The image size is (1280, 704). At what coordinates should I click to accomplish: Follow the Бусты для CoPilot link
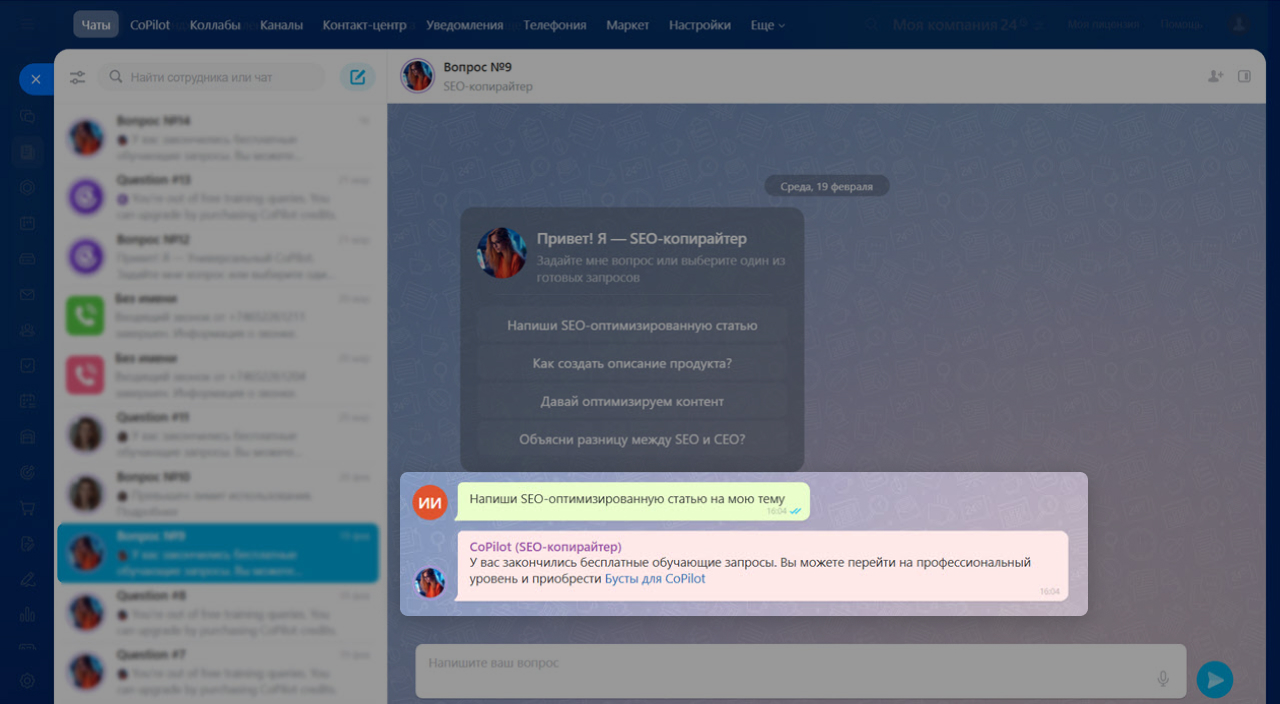pyautogui.click(x=655, y=579)
